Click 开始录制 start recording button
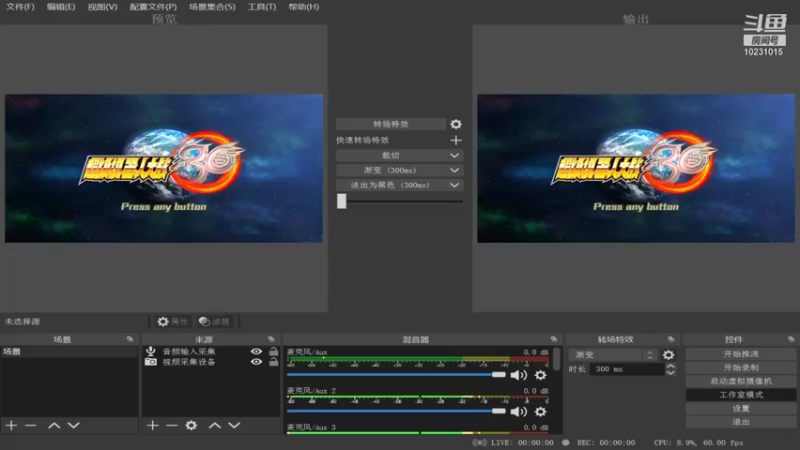 (x=741, y=367)
